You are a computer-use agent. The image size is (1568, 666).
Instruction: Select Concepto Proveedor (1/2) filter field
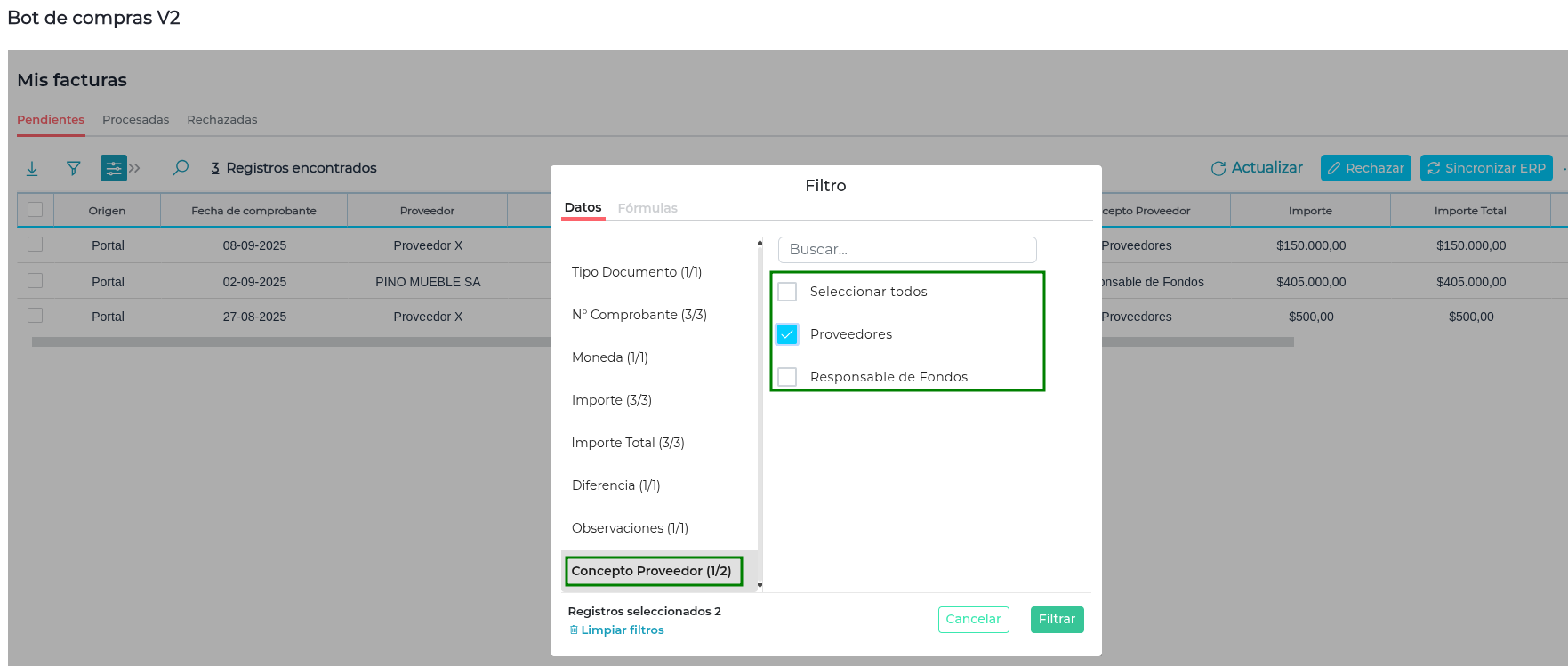pyautogui.click(x=651, y=571)
